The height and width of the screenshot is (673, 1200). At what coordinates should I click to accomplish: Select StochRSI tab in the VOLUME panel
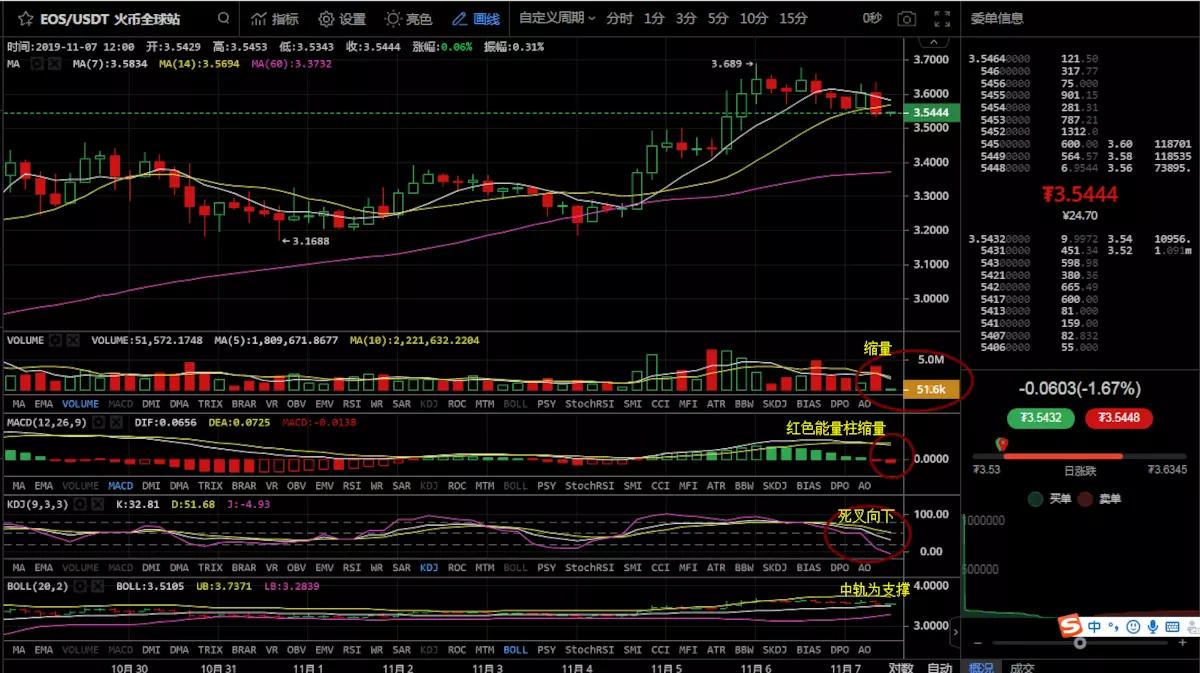(589, 404)
